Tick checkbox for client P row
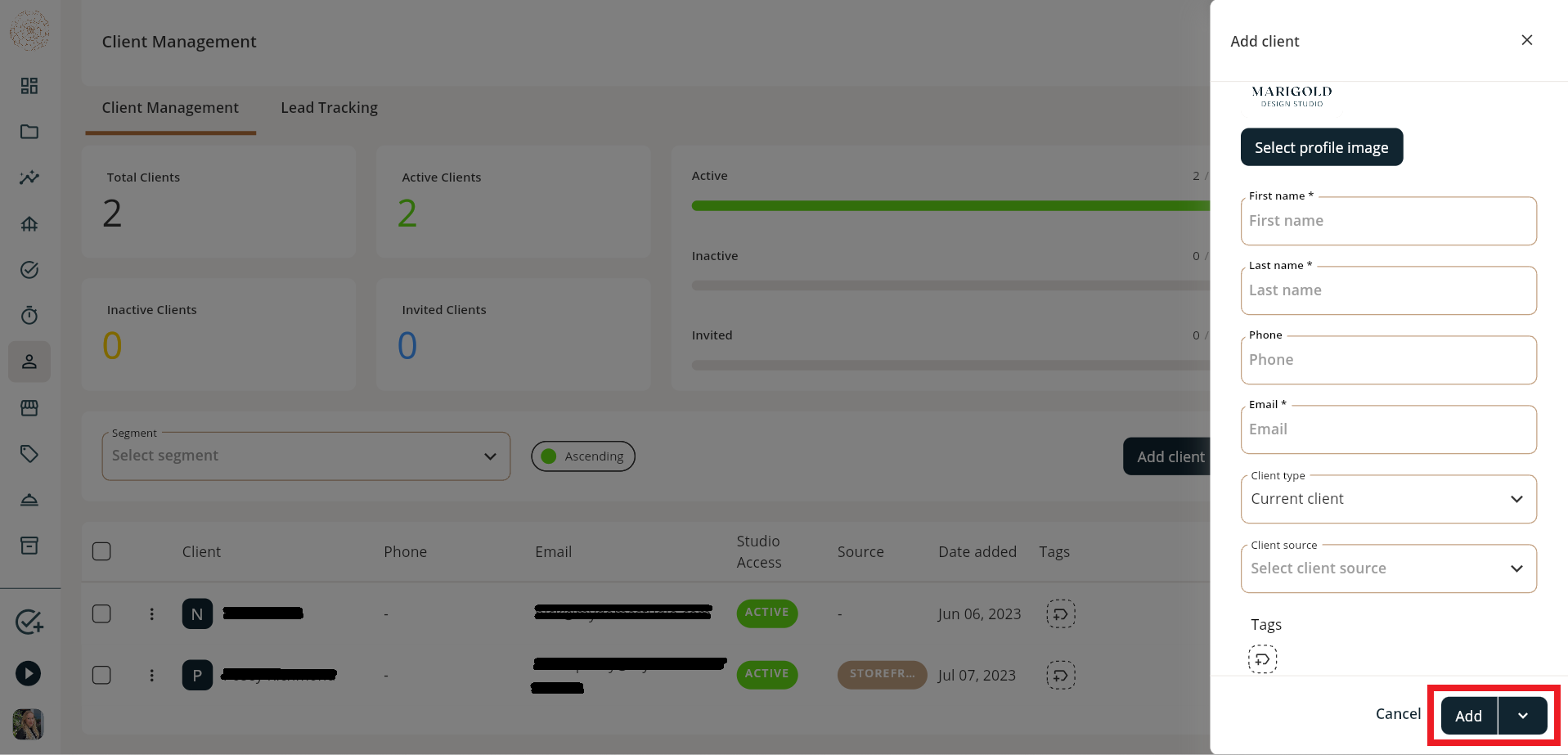The image size is (1568, 755). click(x=101, y=675)
